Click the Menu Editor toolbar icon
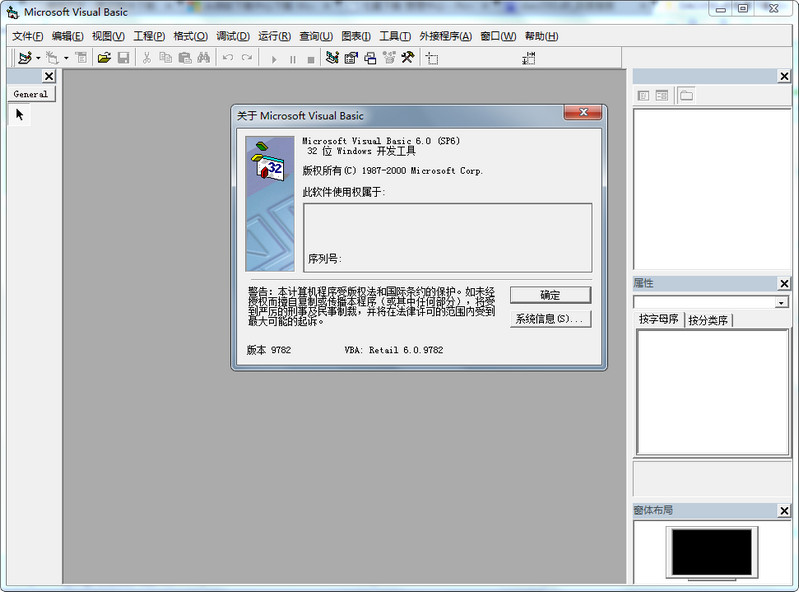799x592 pixels. point(81,58)
